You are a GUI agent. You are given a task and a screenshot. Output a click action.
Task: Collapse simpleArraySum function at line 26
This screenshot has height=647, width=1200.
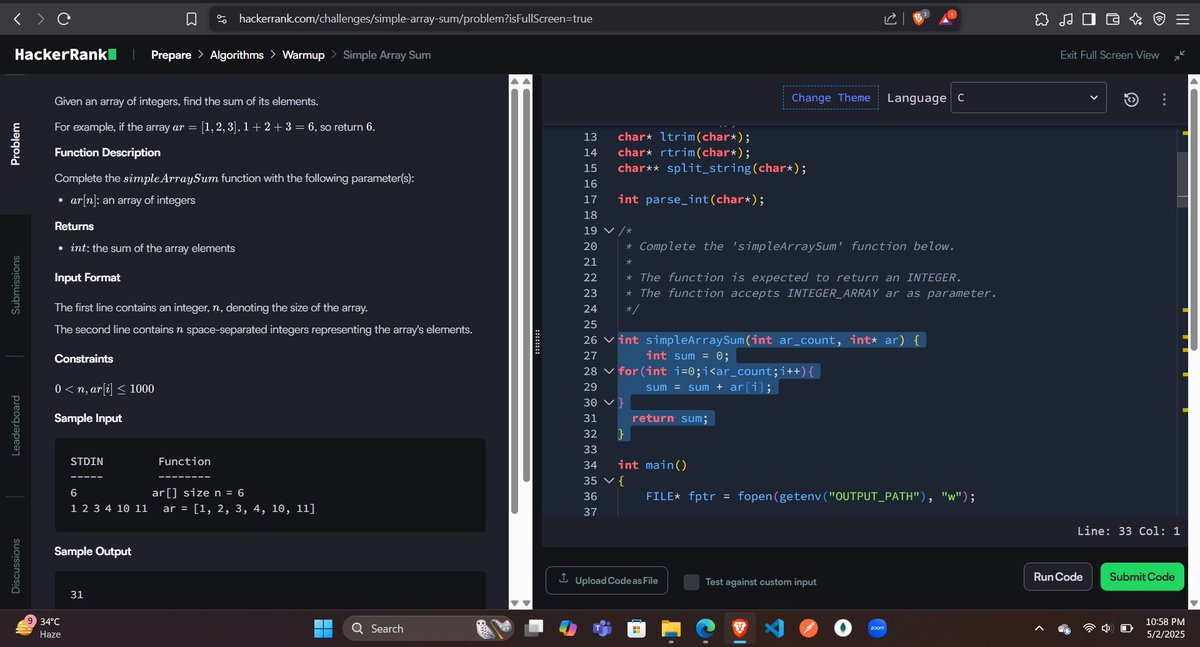click(609, 340)
